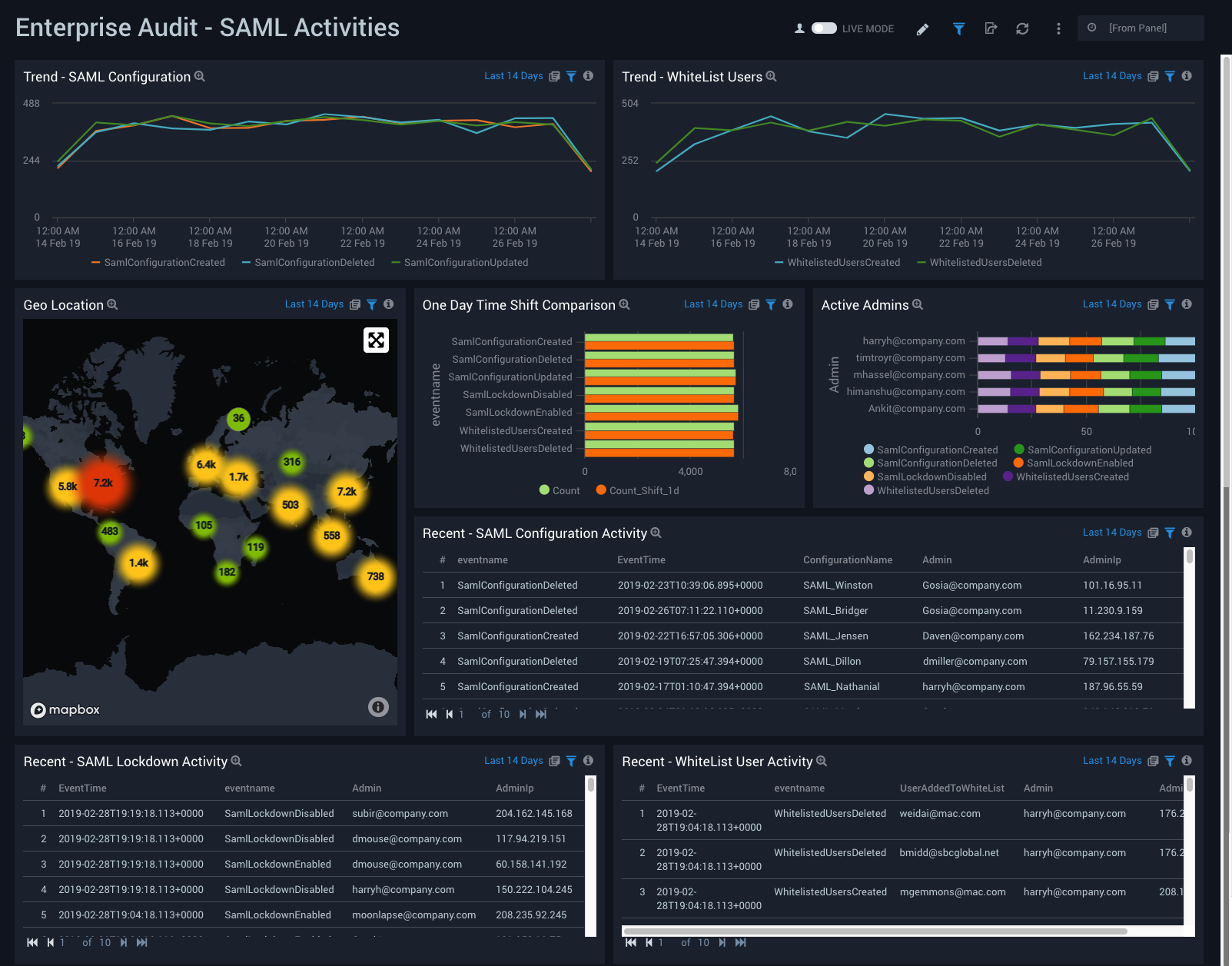Jump to last page in WhiteList User Activity

tap(740, 942)
